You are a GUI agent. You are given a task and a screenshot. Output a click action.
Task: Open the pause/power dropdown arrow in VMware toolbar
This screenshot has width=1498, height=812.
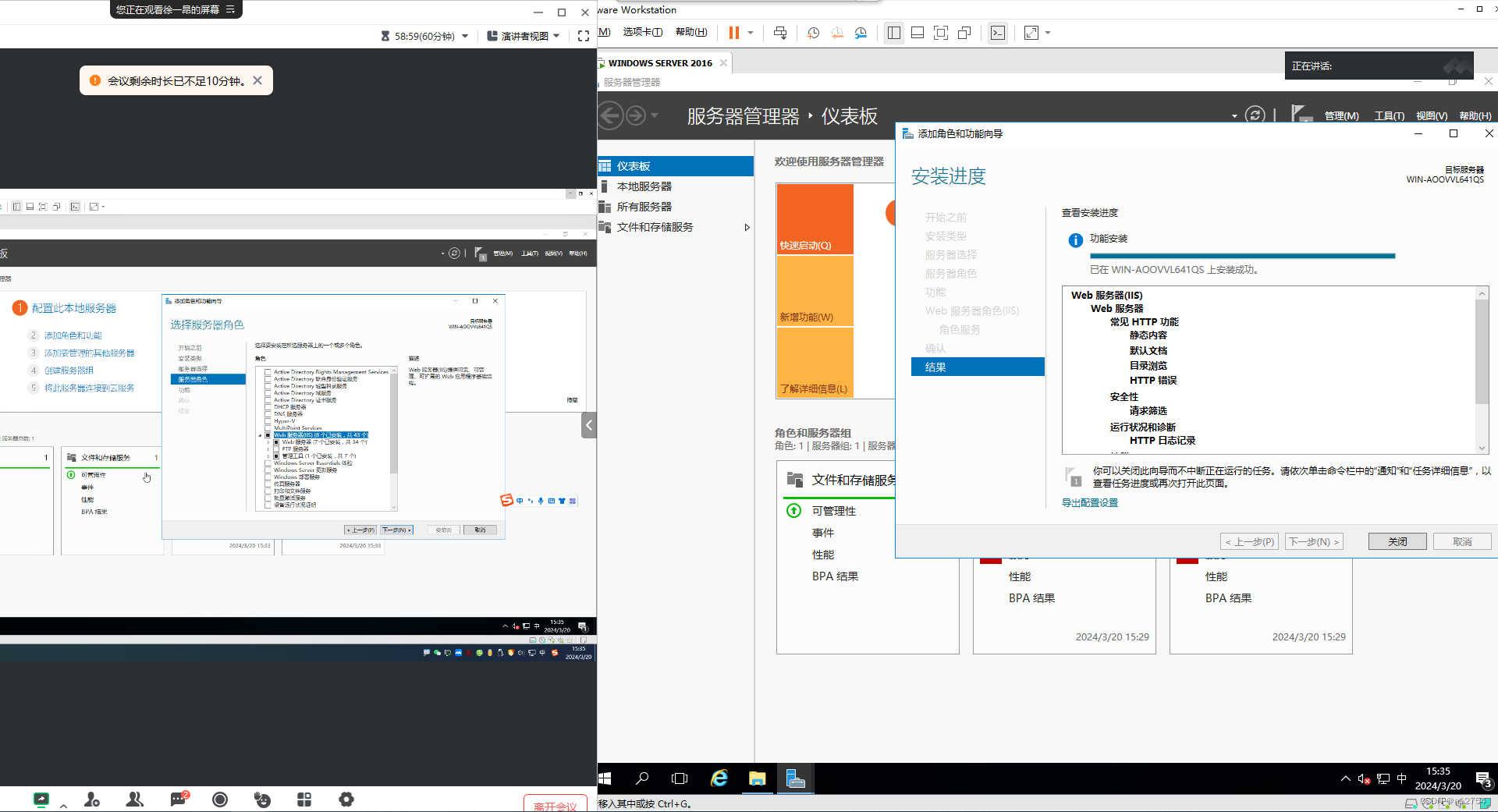[751, 33]
